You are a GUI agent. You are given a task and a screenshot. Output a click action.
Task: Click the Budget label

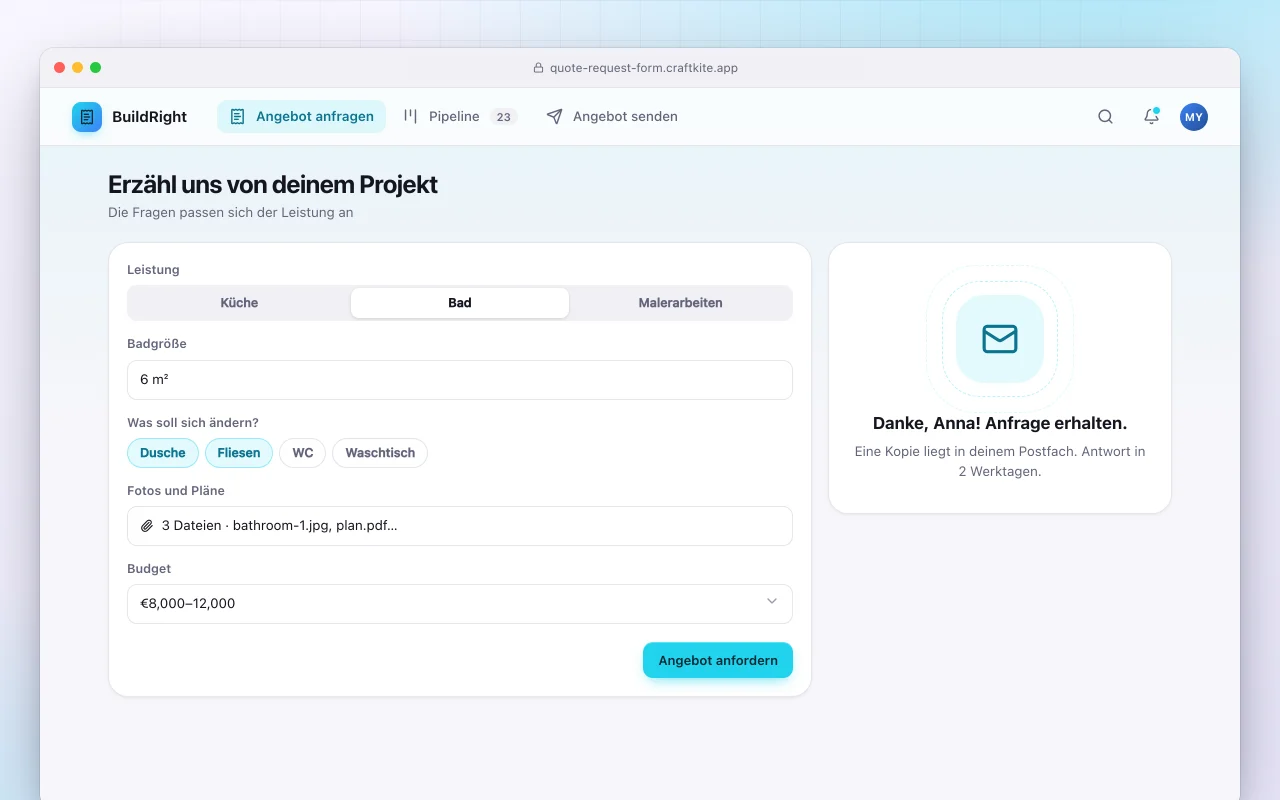[149, 569]
